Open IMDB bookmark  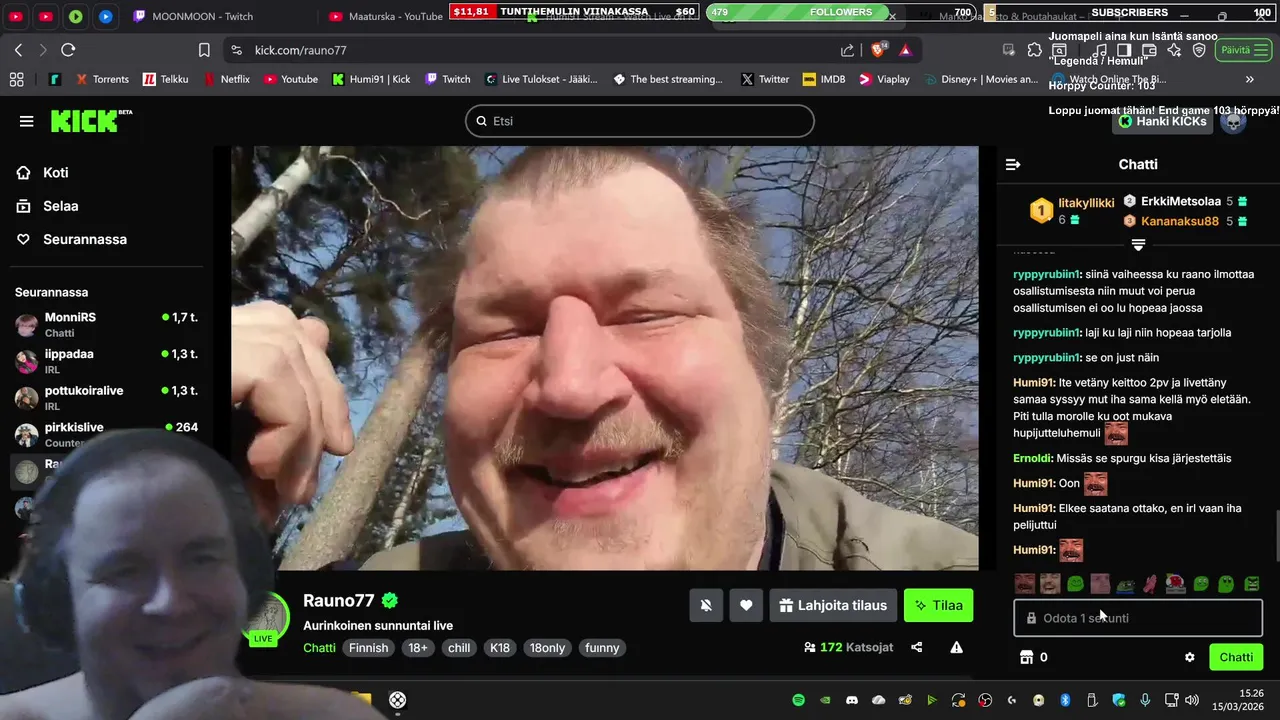click(823, 79)
